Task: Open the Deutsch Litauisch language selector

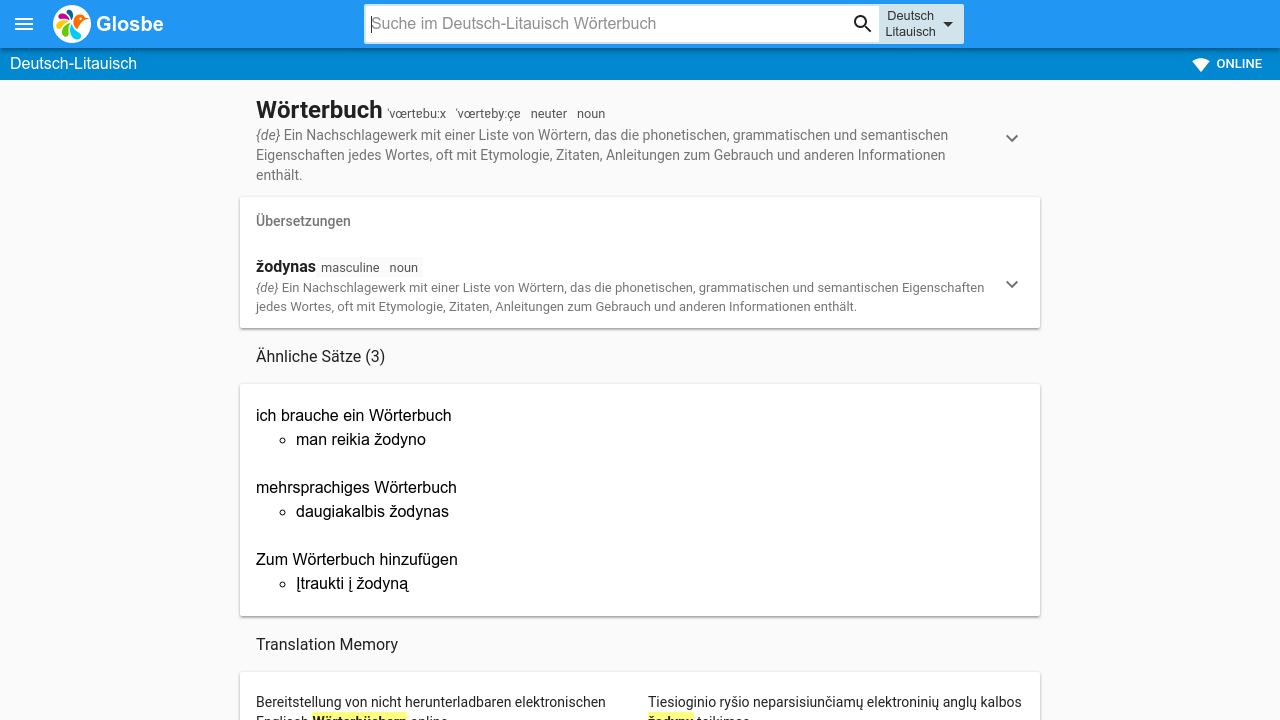Action: pos(921,24)
